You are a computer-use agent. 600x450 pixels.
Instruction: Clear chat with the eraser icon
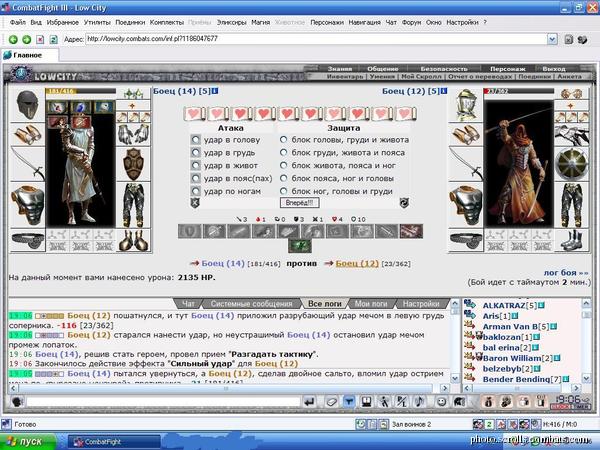331,402
